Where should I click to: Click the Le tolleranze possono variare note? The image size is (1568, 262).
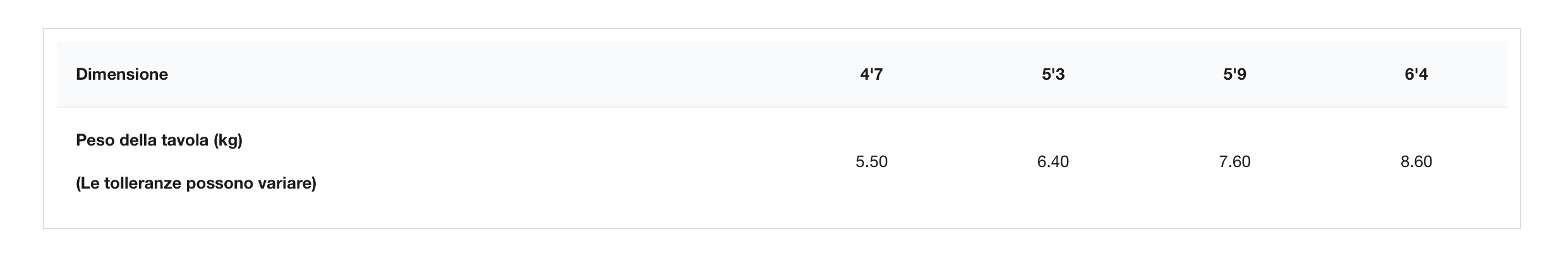pos(196,184)
